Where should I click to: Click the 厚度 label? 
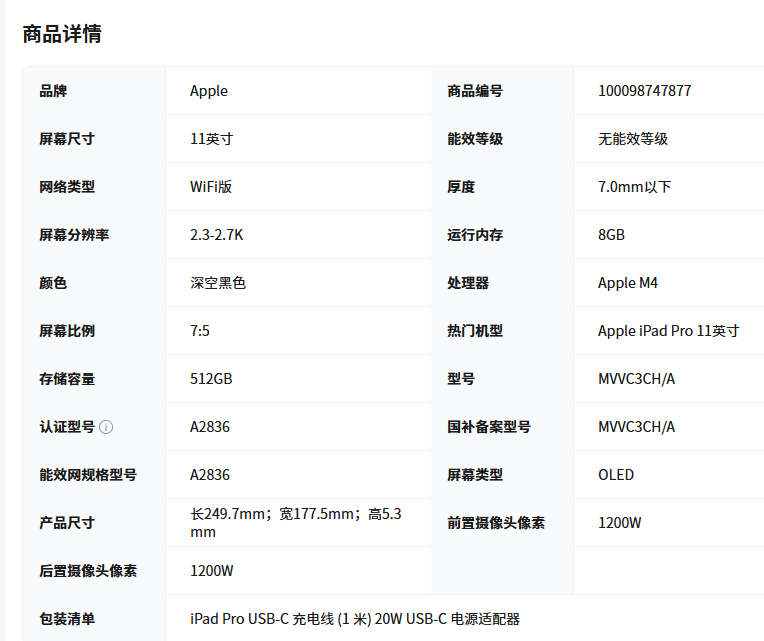tap(461, 187)
